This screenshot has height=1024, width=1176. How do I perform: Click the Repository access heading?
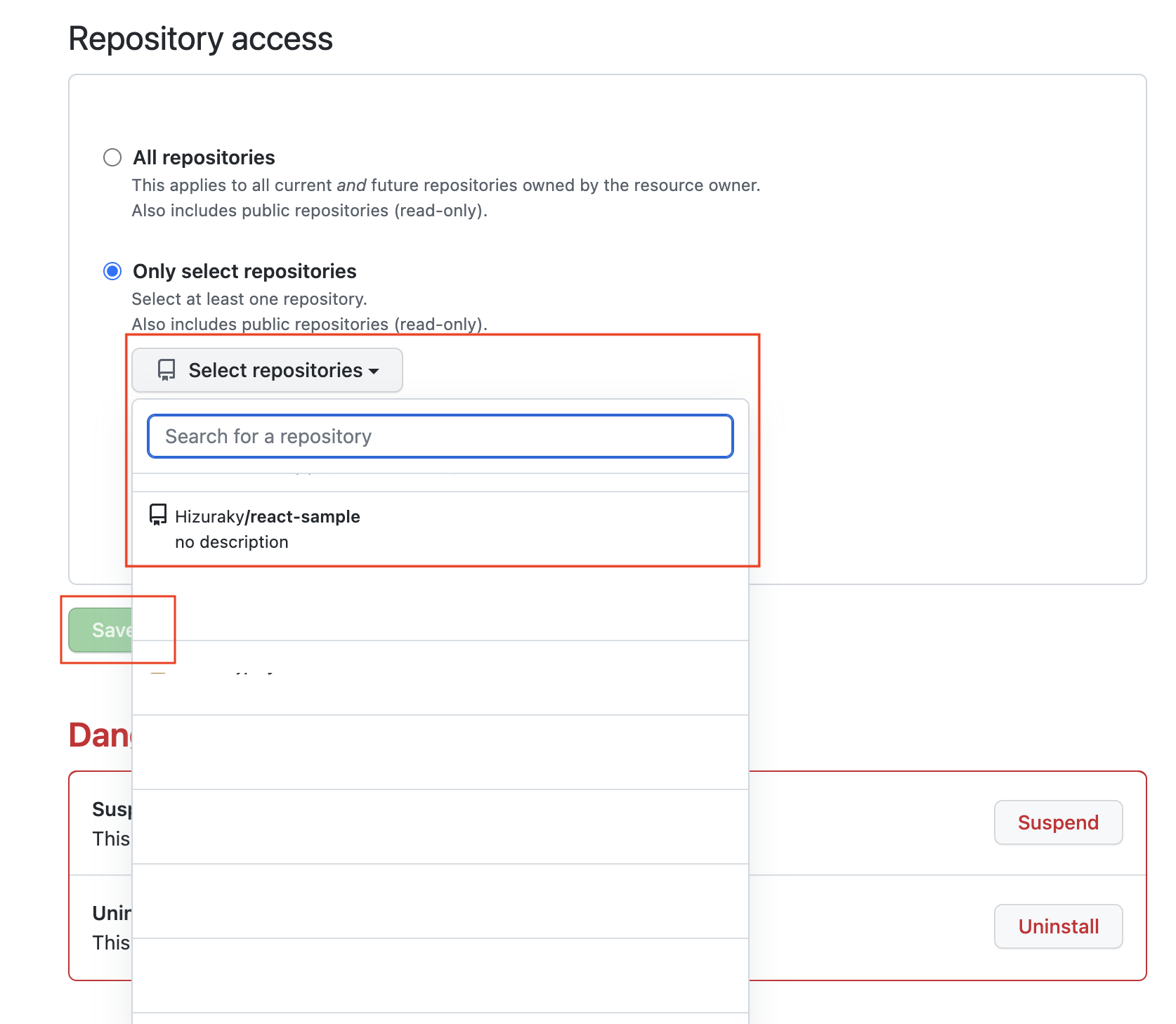point(200,39)
